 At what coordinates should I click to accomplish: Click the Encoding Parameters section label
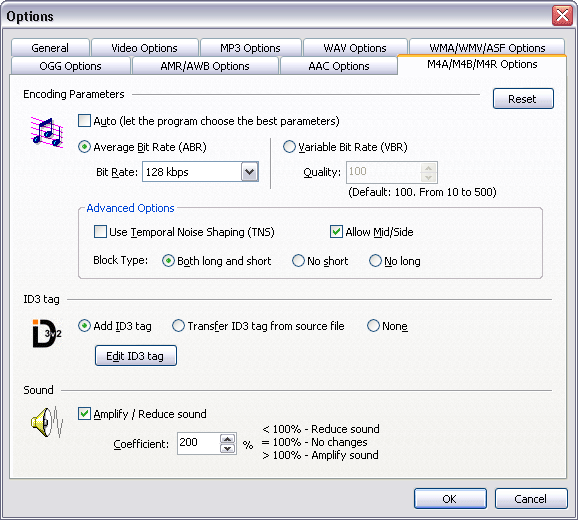tap(74, 94)
